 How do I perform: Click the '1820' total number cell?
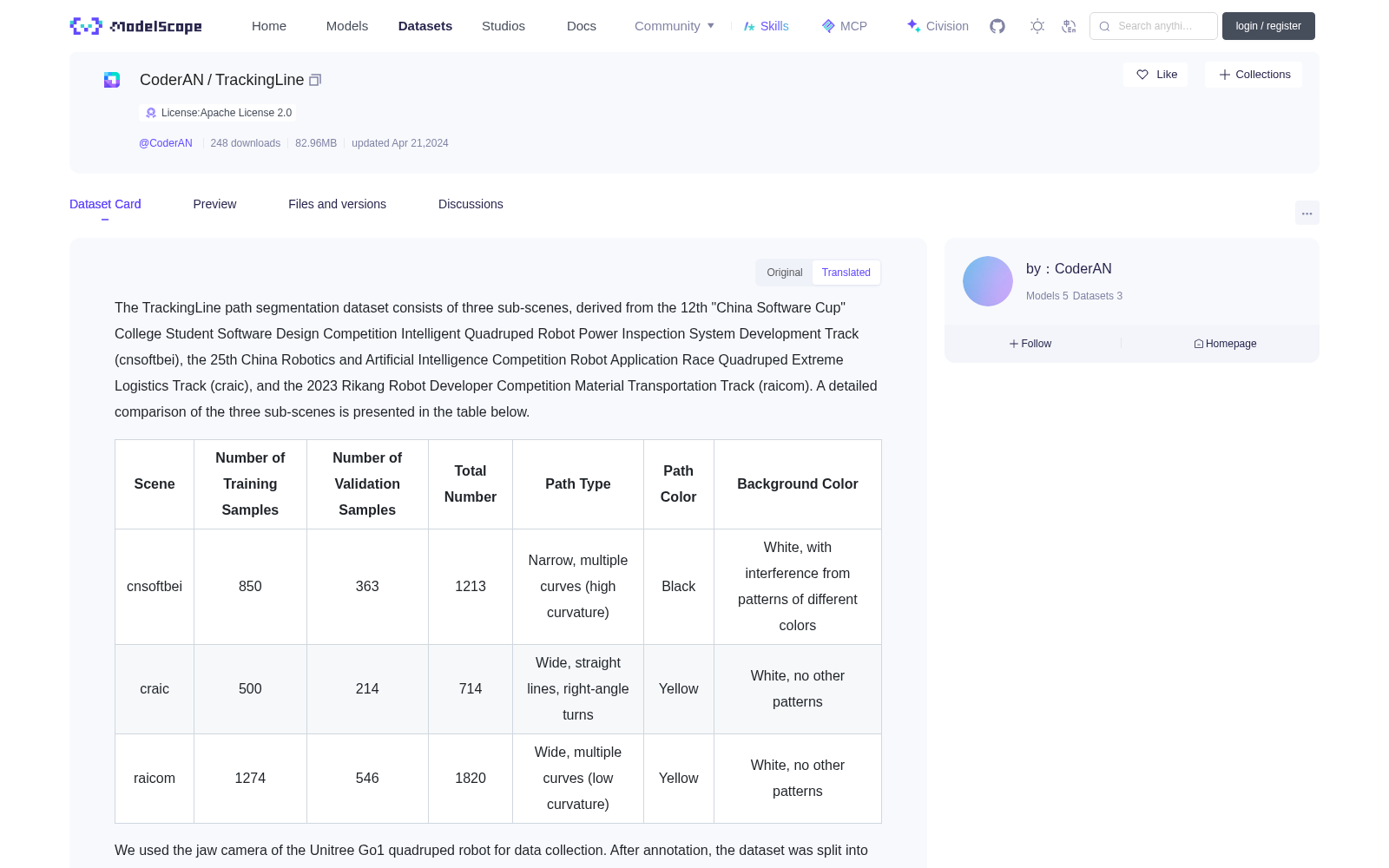(471, 779)
